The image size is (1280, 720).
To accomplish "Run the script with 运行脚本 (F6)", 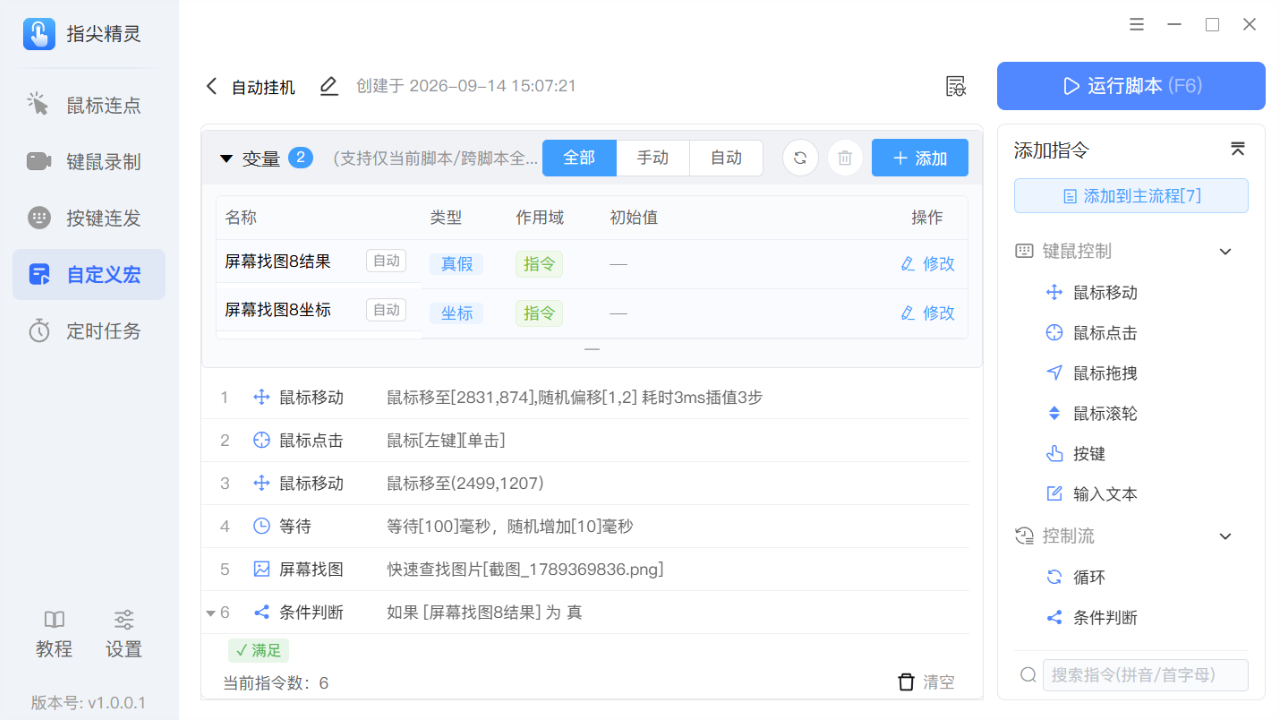I will point(1131,86).
